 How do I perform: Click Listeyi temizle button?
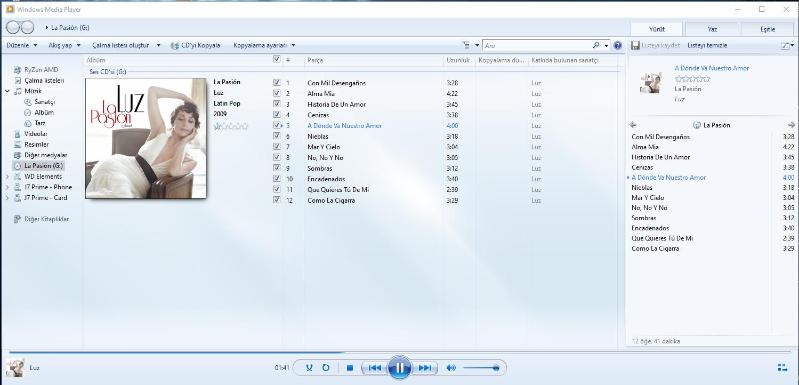(x=707, y=45)
